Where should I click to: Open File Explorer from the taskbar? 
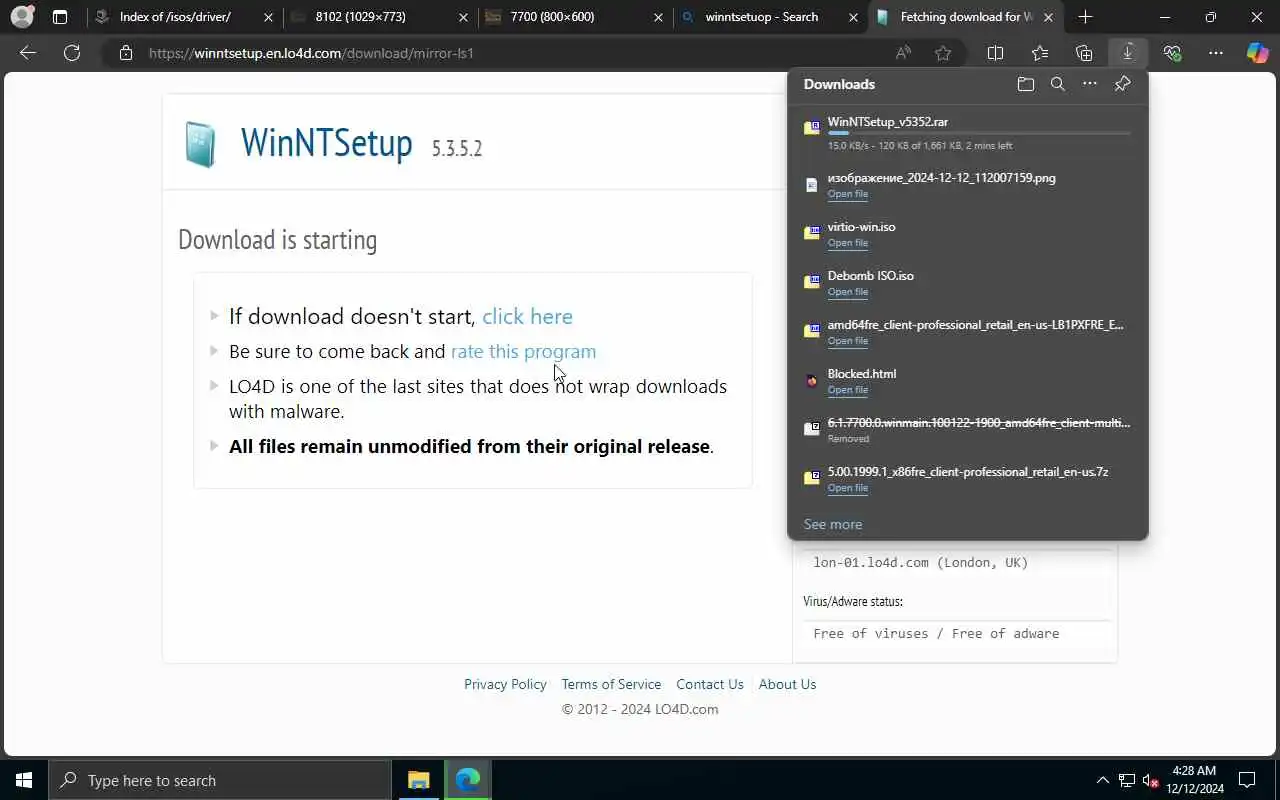click(x=418, y=780)
